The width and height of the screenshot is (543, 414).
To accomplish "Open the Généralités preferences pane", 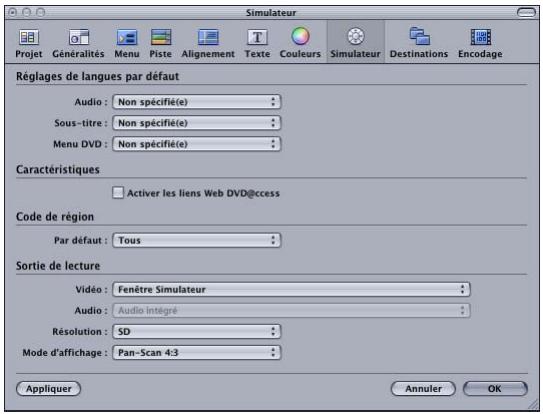I will pos(78,43).
